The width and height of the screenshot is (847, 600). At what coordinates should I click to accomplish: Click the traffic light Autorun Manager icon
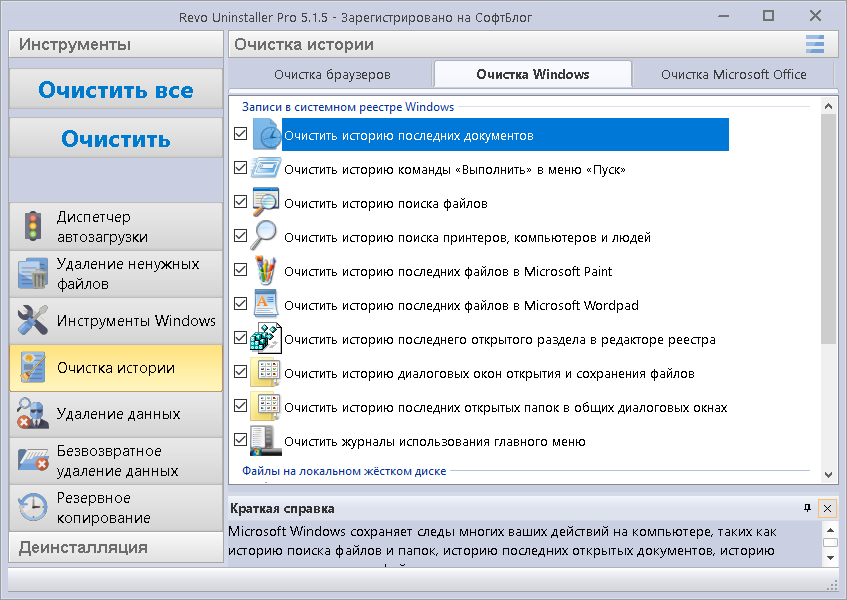point(33,226)
